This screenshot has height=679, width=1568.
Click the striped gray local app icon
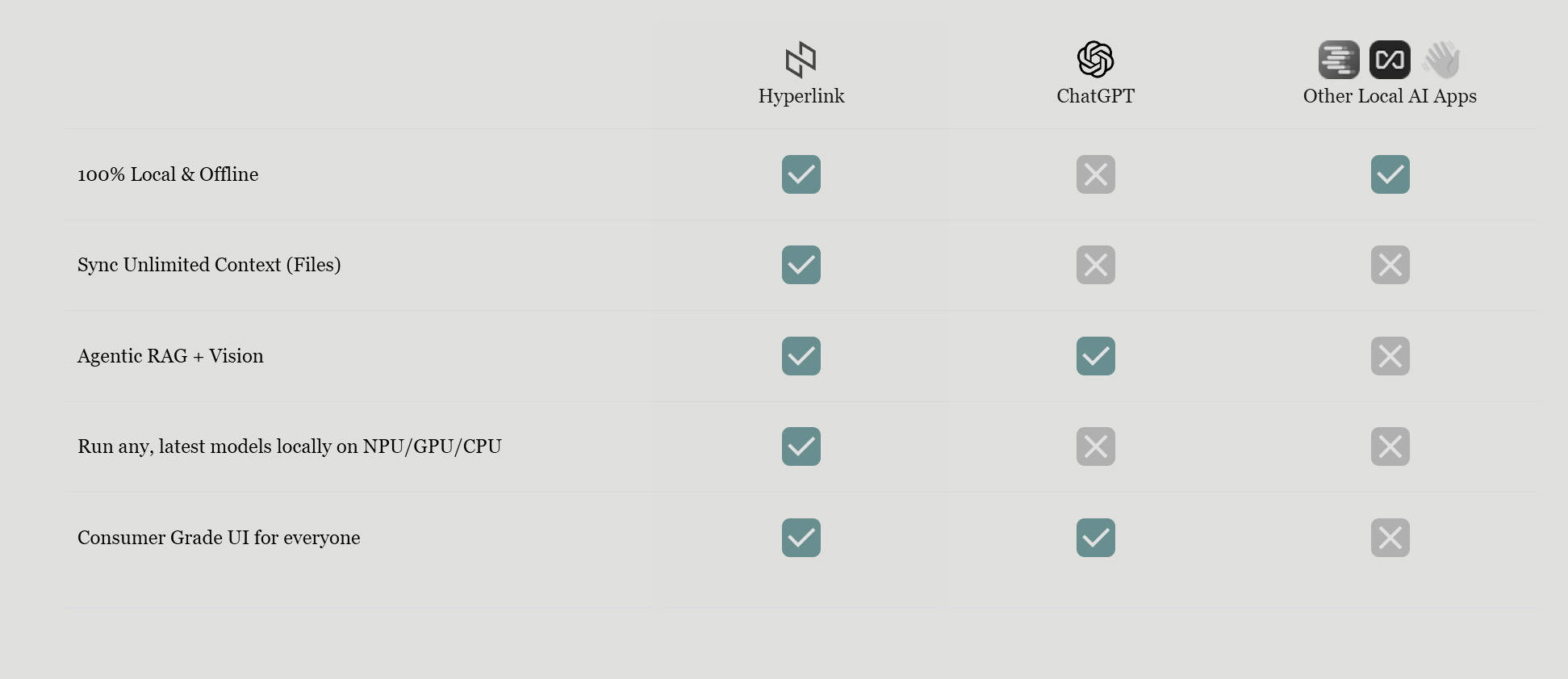[x=1339, y=60]
